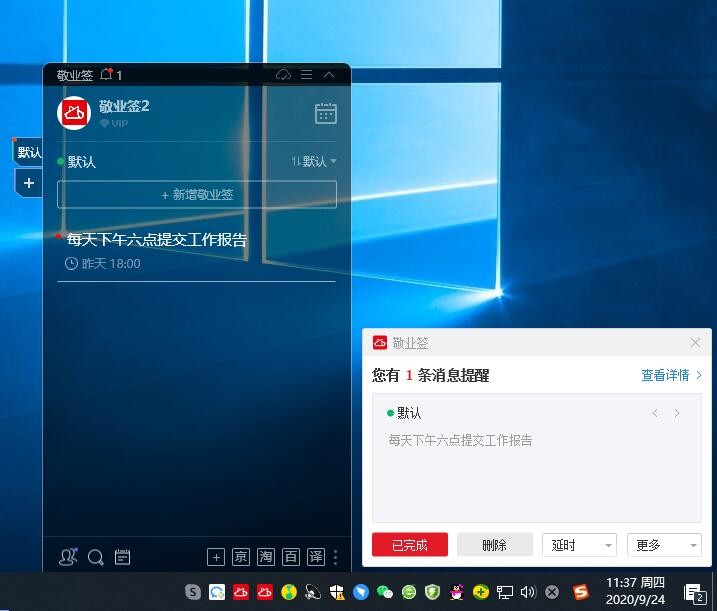Click the cloud sync icon
This screenshot has width=717, height=611.
(284, 75)
